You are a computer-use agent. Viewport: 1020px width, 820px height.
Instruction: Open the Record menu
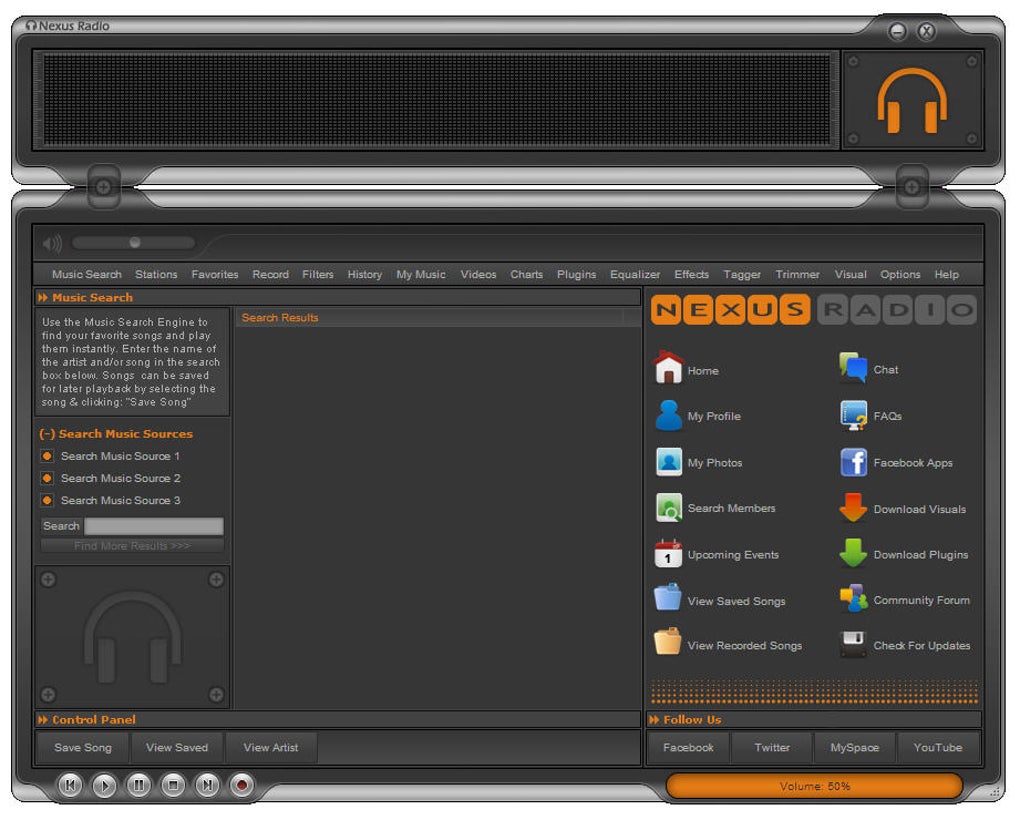click(271, 274)
